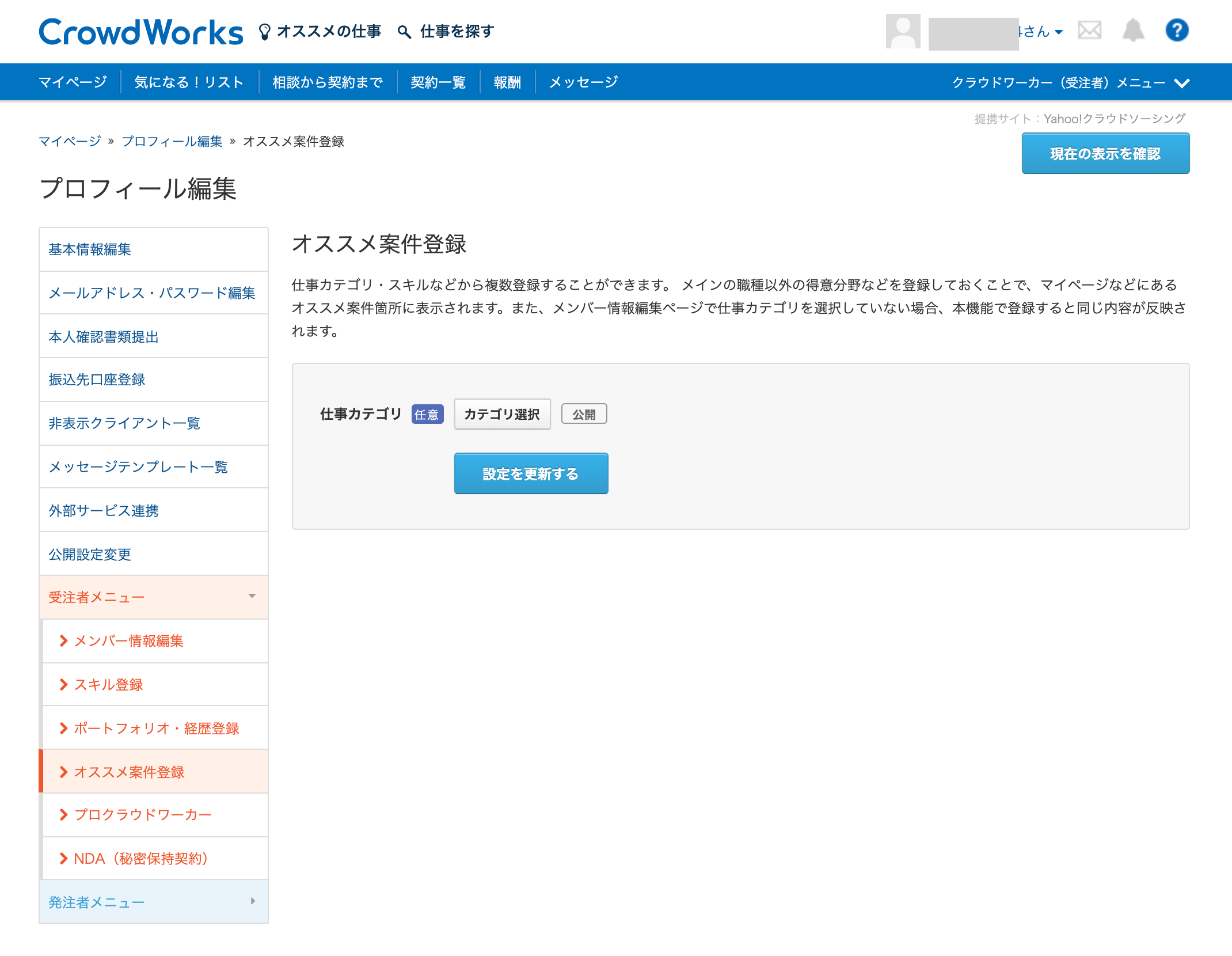Screen dimensions: 1232x956
Task: Open the bell notifications icon
Action: (1132, 31)
